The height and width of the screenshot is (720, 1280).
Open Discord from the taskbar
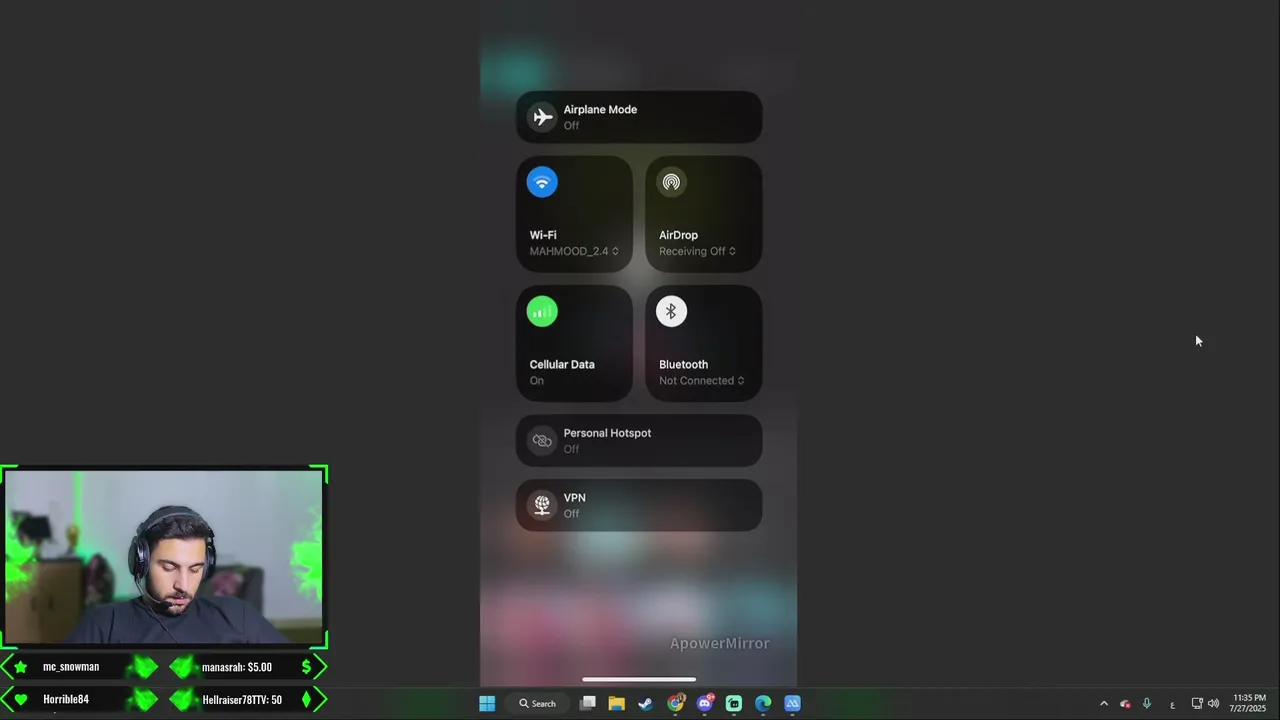click(x=705, y=703)
